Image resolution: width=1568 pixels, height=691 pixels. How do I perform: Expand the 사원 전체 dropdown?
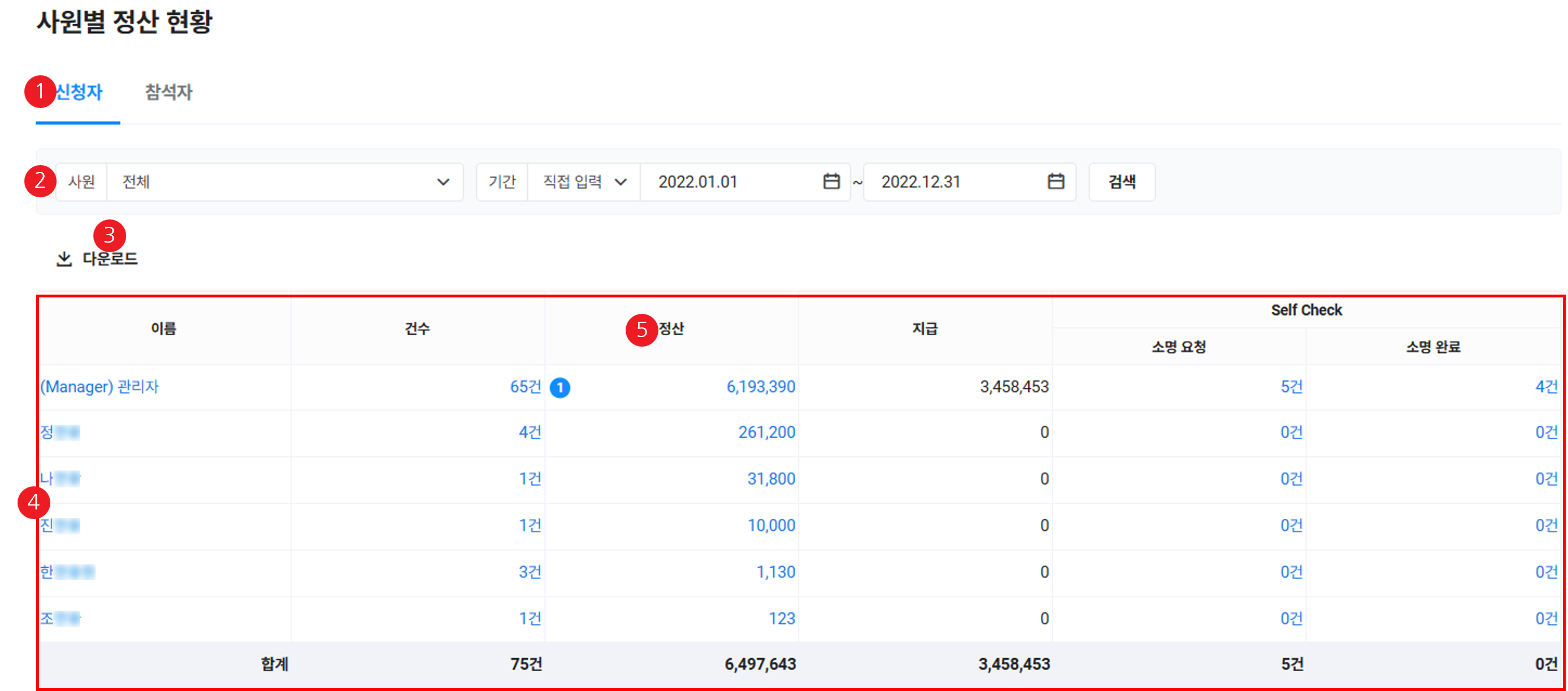pos(285,182)
